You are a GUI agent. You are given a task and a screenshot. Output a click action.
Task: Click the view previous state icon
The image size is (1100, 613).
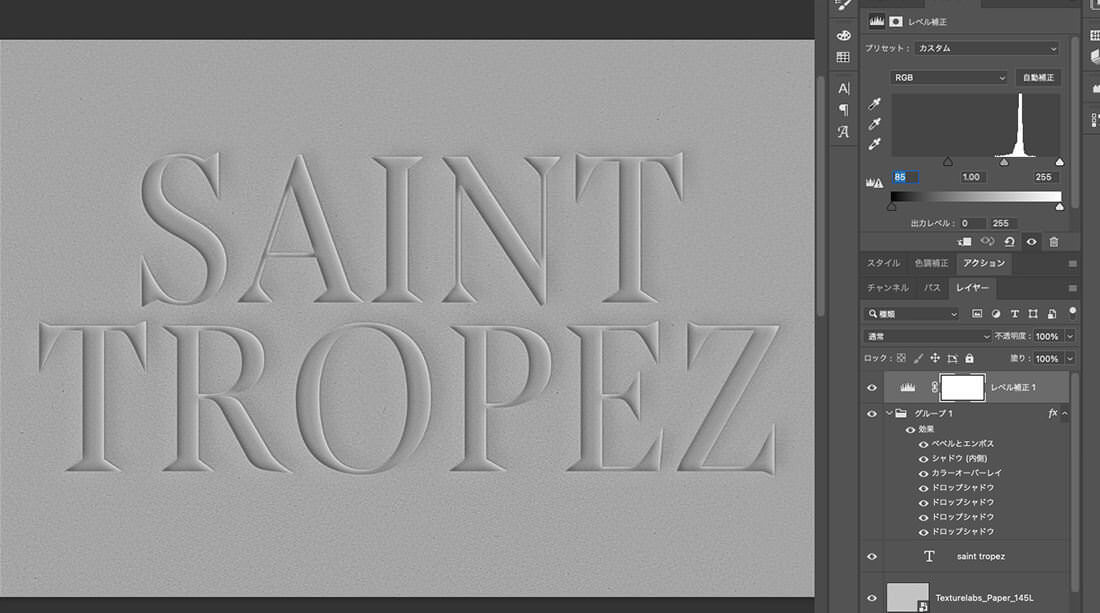point(987,242)
